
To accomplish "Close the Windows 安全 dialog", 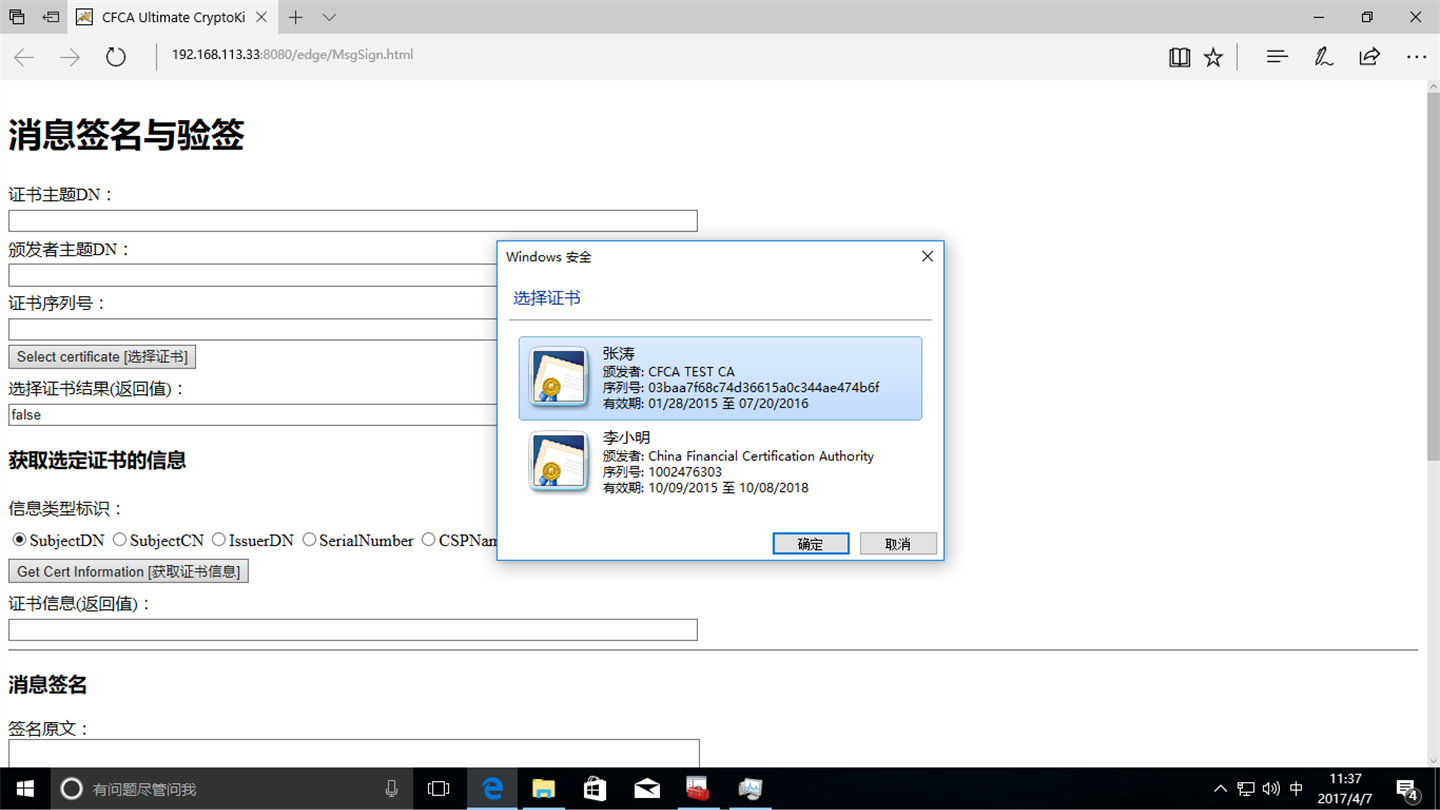I will click(927, 257).
